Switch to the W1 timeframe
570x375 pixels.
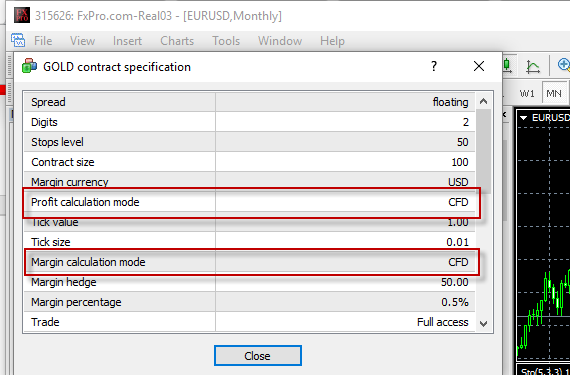click(527, 93)
